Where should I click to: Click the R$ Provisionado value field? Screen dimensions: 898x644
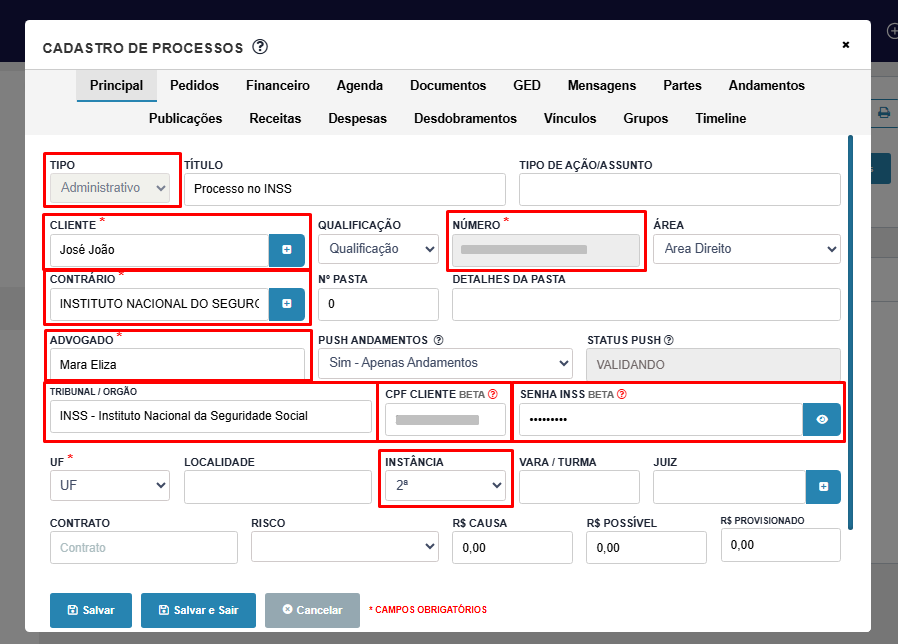[x=781, y=545]
